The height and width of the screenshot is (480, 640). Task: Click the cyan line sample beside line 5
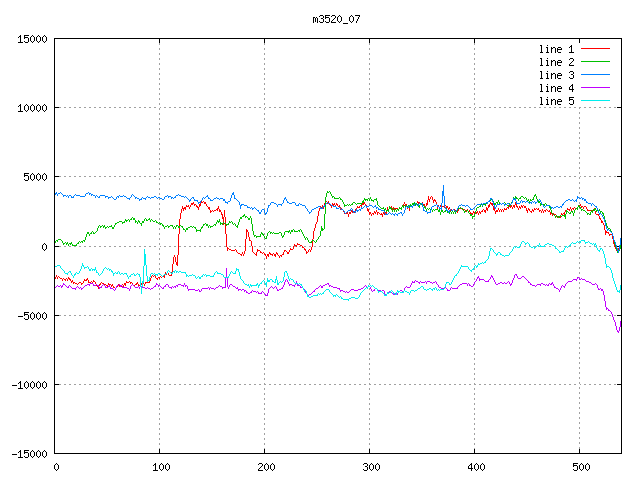tap(595, 101)
